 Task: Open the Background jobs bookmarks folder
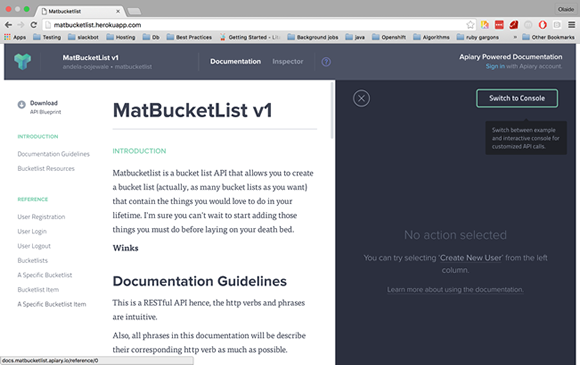[313, 37]
